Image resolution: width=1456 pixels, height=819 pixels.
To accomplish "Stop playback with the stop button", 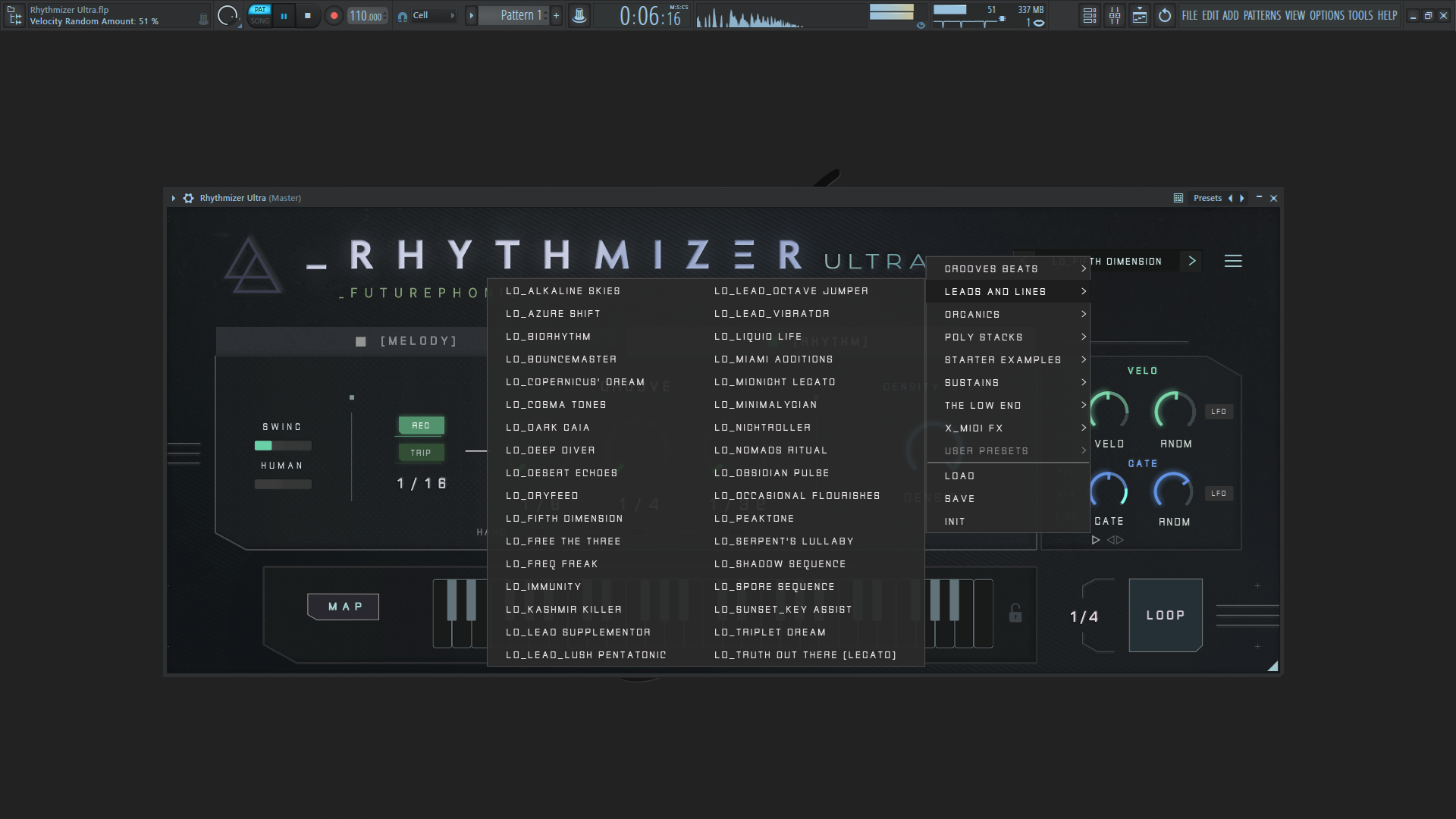I will 307,16.
